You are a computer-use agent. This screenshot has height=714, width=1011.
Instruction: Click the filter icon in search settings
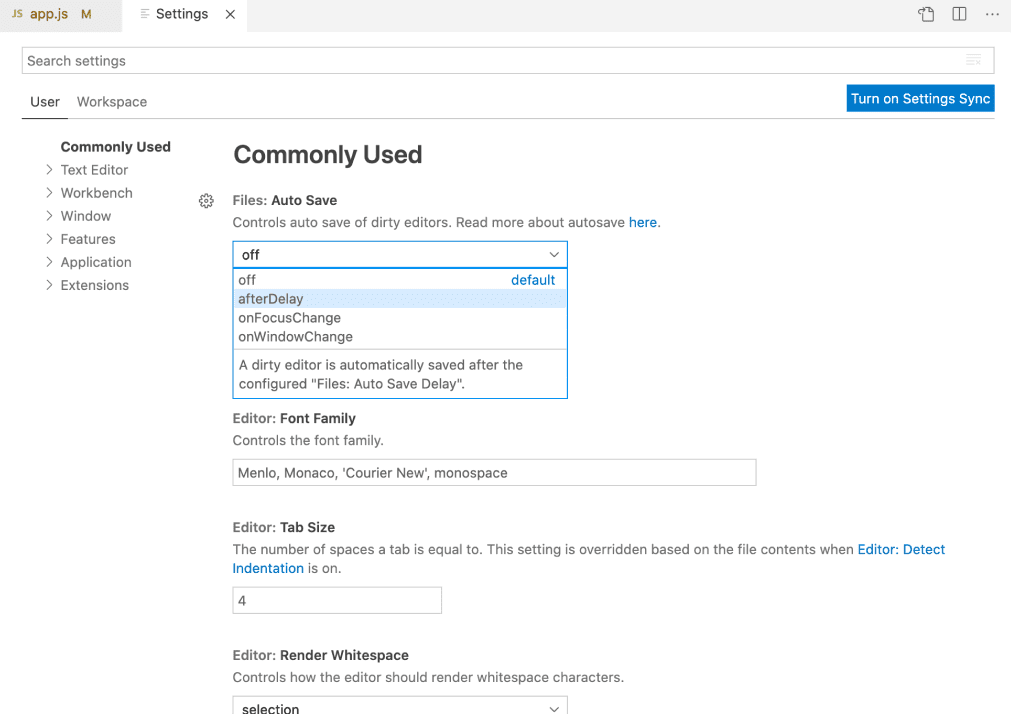[973, 61]
